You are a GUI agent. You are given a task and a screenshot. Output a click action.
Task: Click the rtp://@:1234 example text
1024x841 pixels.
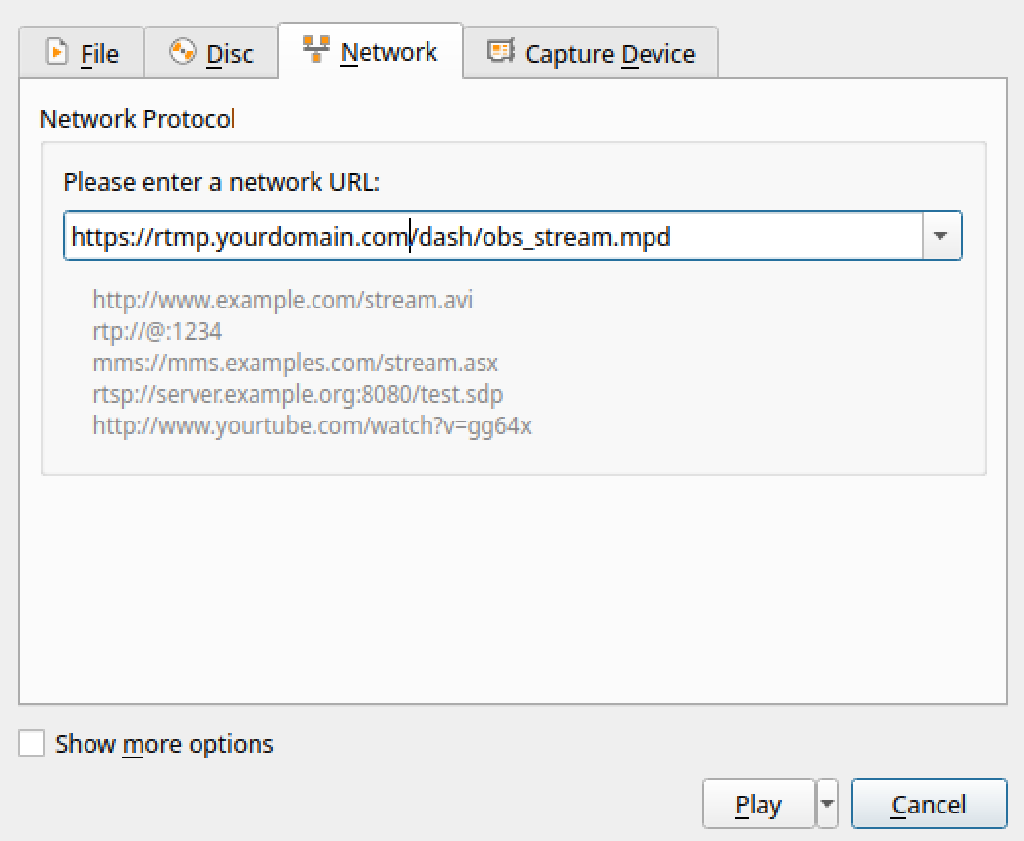pyautogui.click(x=157, y=331)
